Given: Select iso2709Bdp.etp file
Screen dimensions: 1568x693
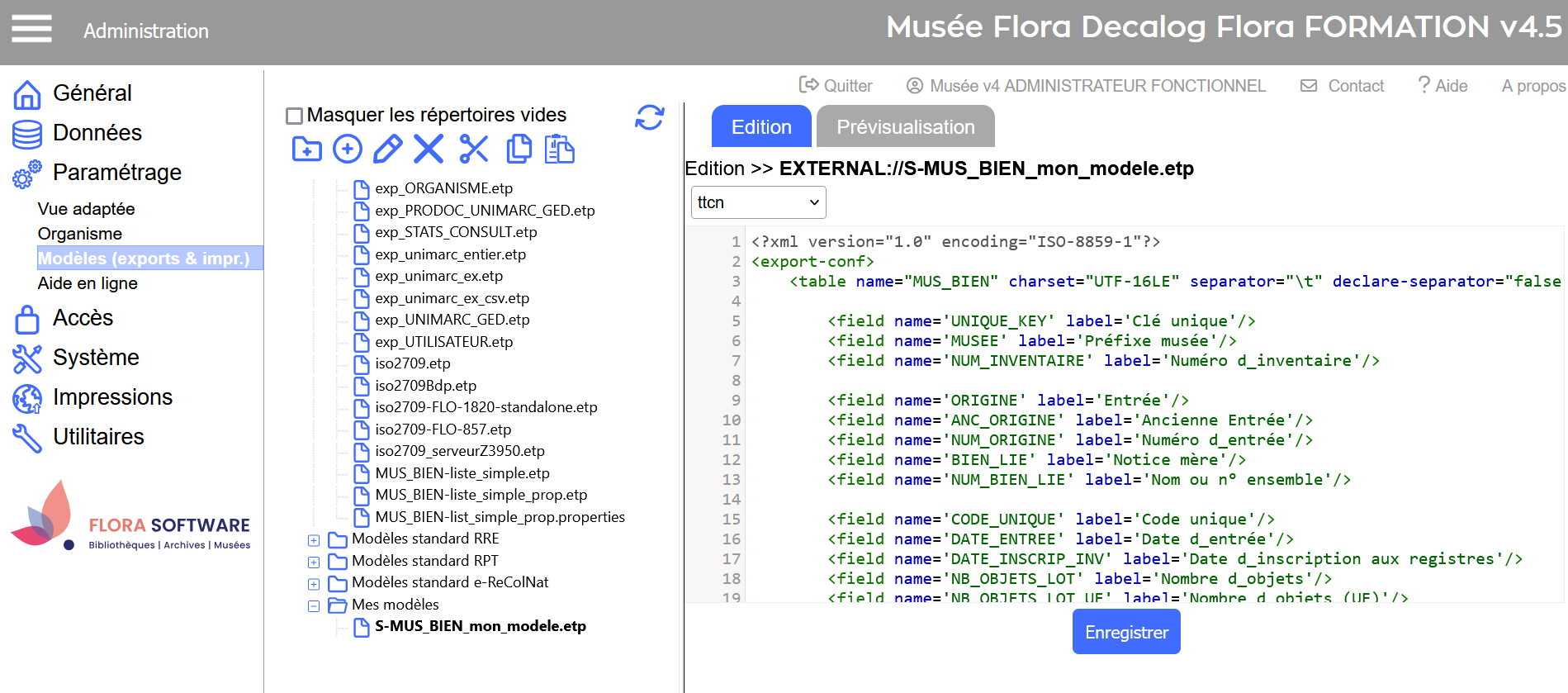Looking at the screenshot, I should [425, 387].
